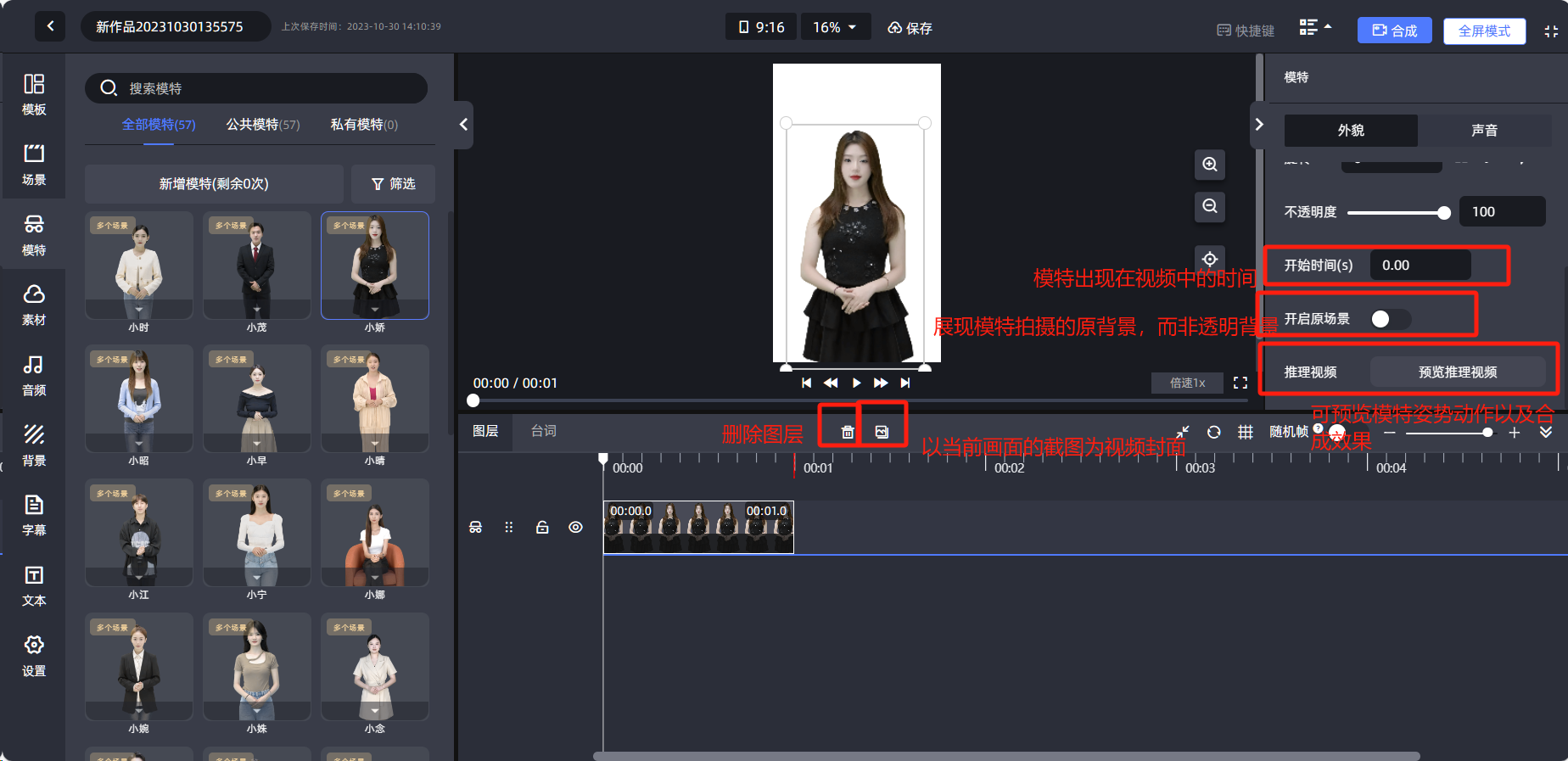Toggle the grid icon in timeline toolbar
Image resolution: width=1568 pixels, height=761 pixels.
click(1246, 432)
